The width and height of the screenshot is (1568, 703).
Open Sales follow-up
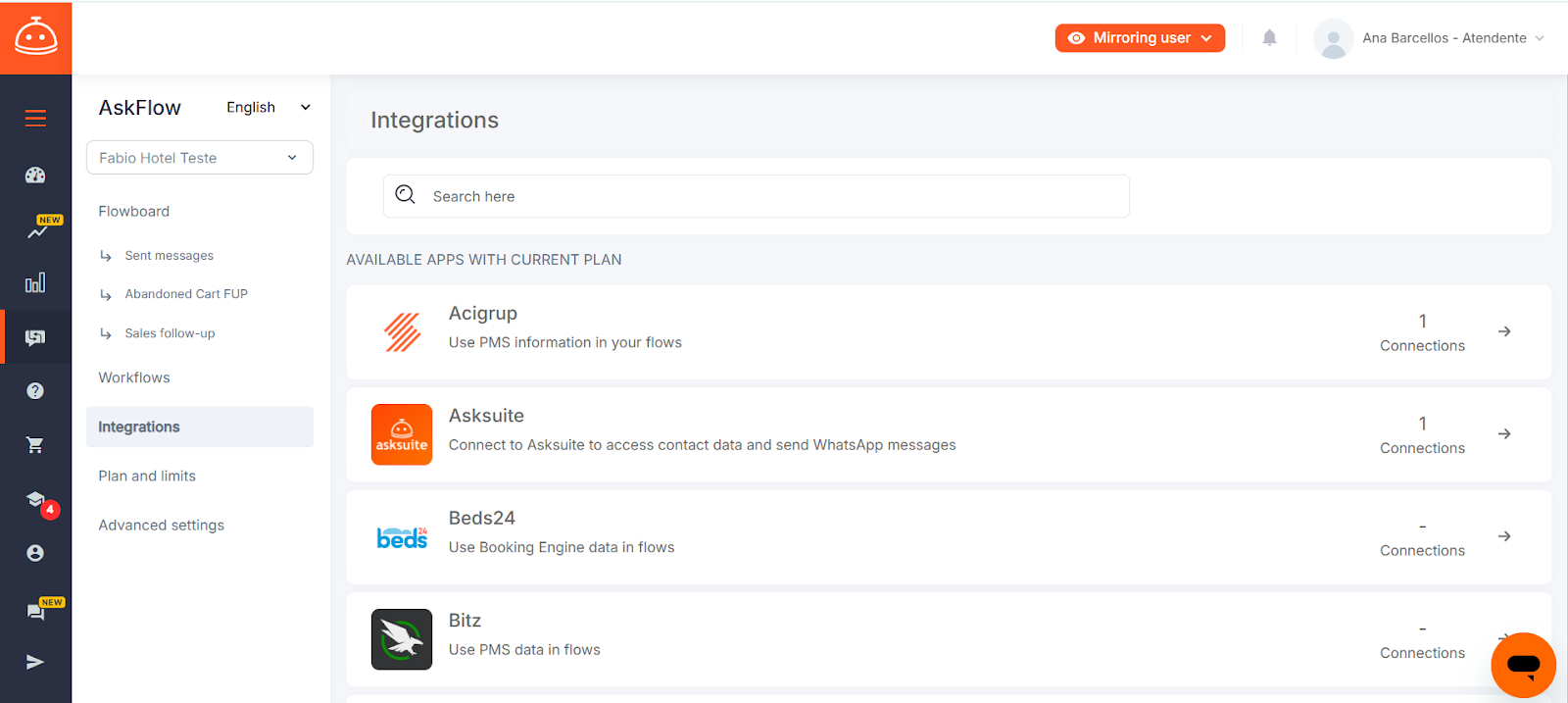170,333
